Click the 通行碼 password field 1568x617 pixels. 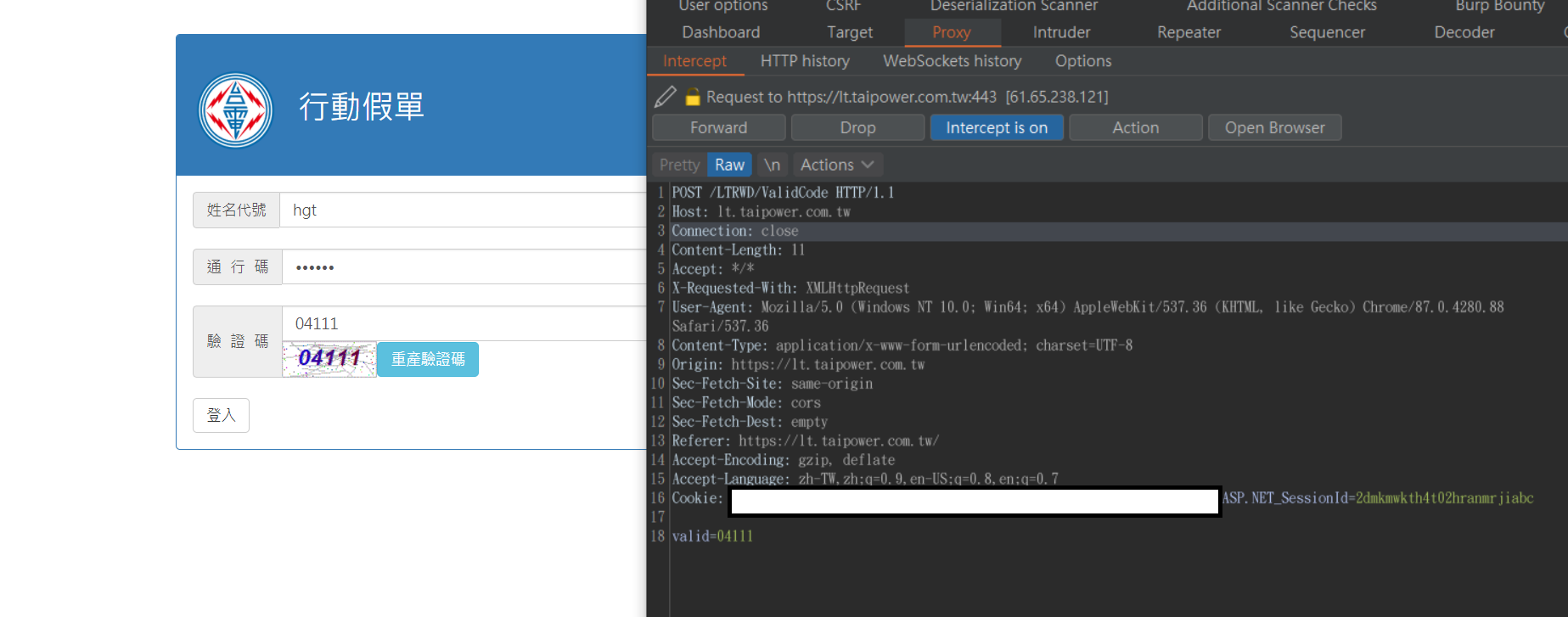(x=464, y=266)
